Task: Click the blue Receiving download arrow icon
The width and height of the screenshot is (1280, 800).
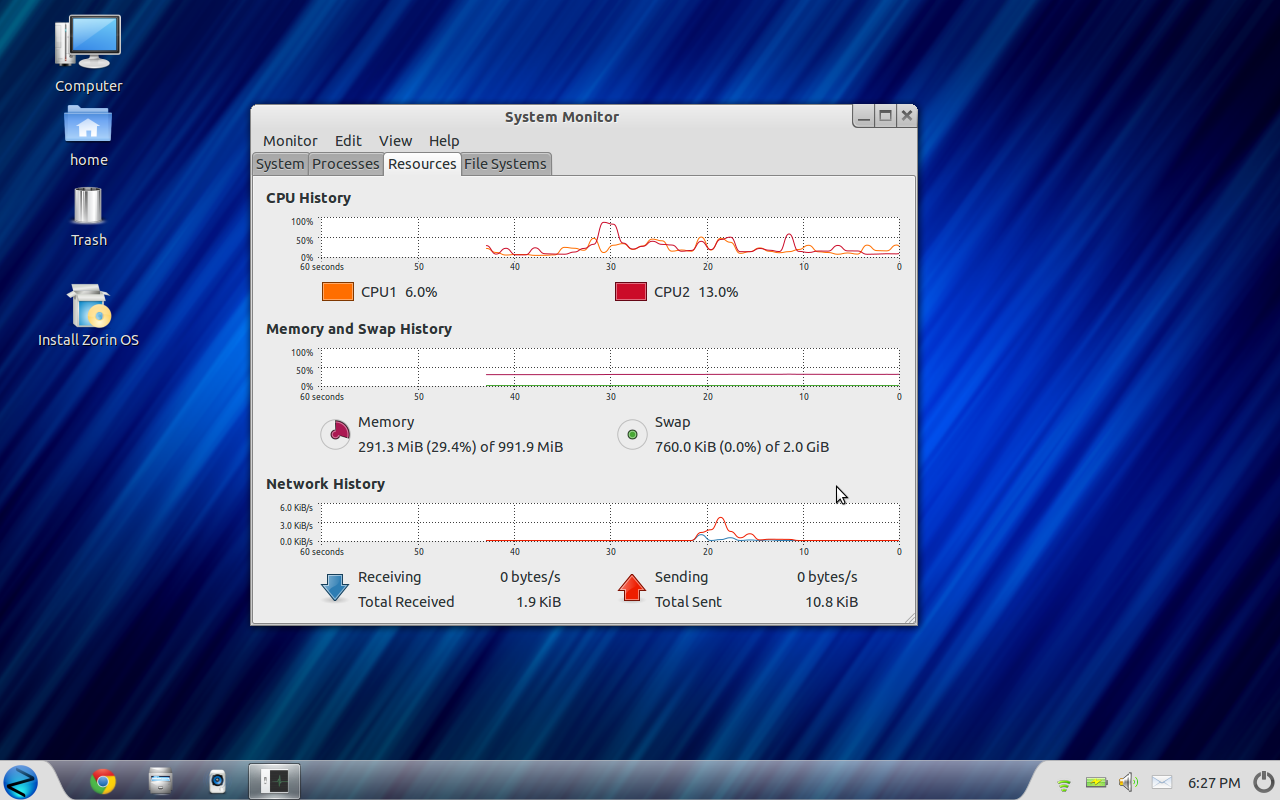Action: [x=334, y=588]
